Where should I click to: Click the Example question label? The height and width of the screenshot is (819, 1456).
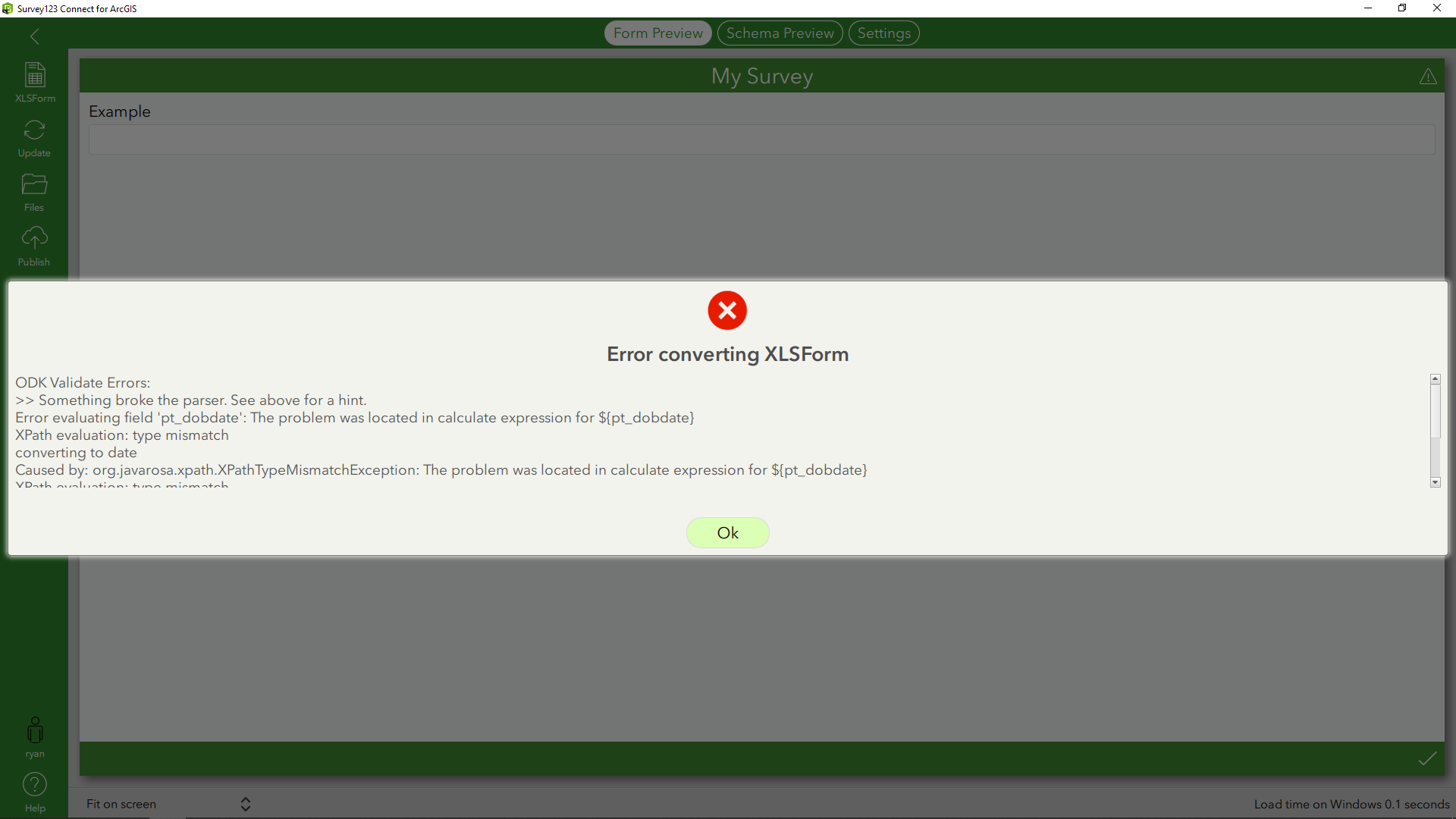[x=120, y=111]
